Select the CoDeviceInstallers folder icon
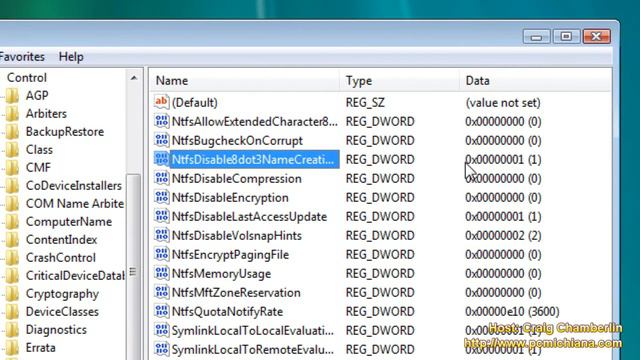Screen dimensions: 640x360 point(12,186)
